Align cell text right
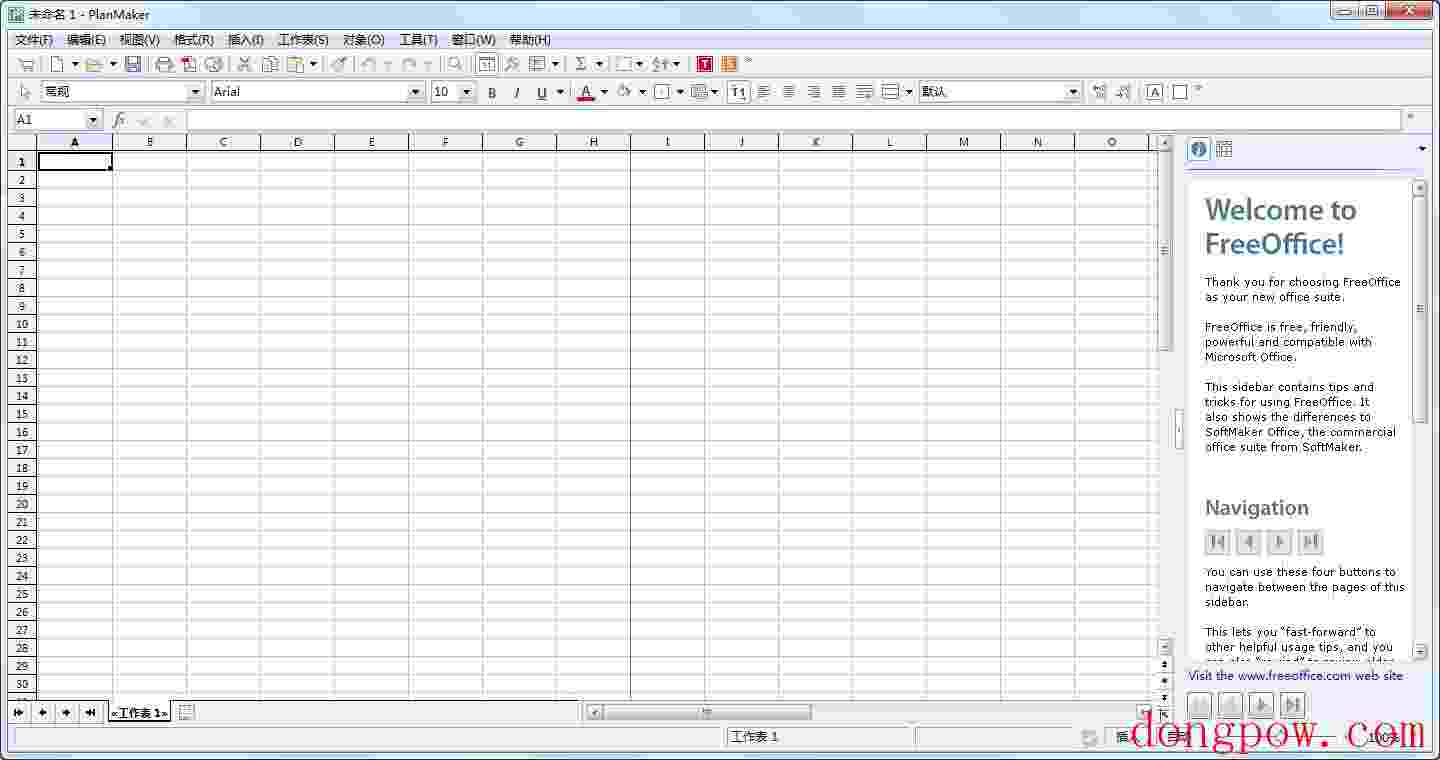 pos(814,92)
